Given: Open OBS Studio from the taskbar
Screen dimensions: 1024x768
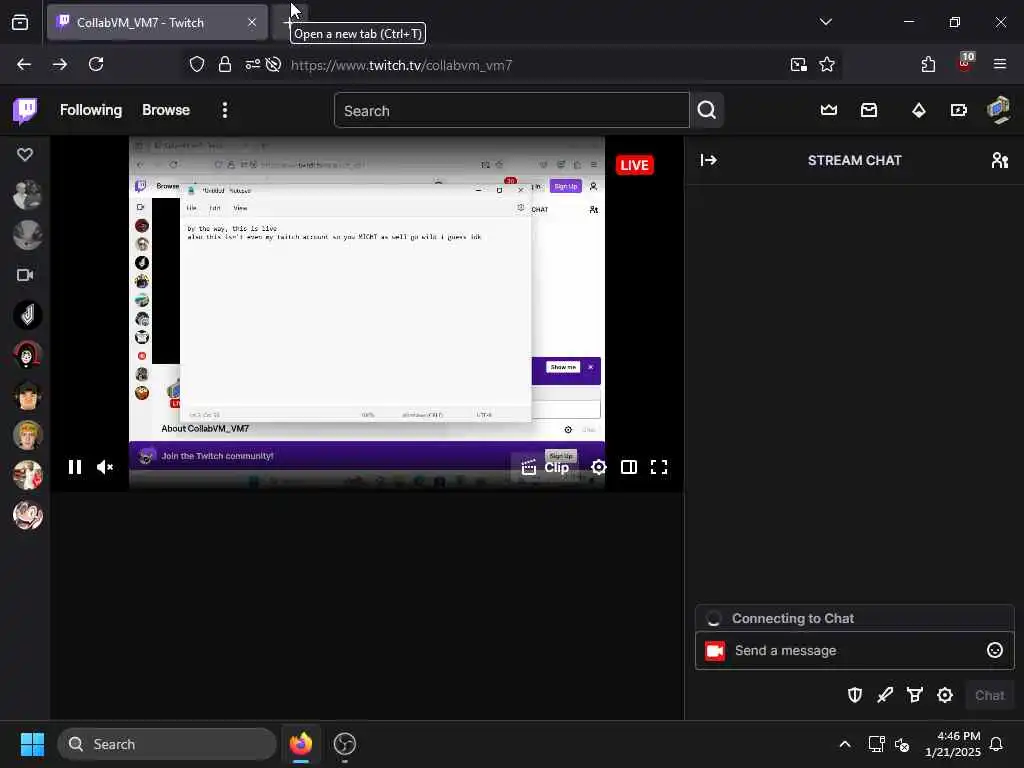Looking at the screenshot, I should click(x=345, y=744).
